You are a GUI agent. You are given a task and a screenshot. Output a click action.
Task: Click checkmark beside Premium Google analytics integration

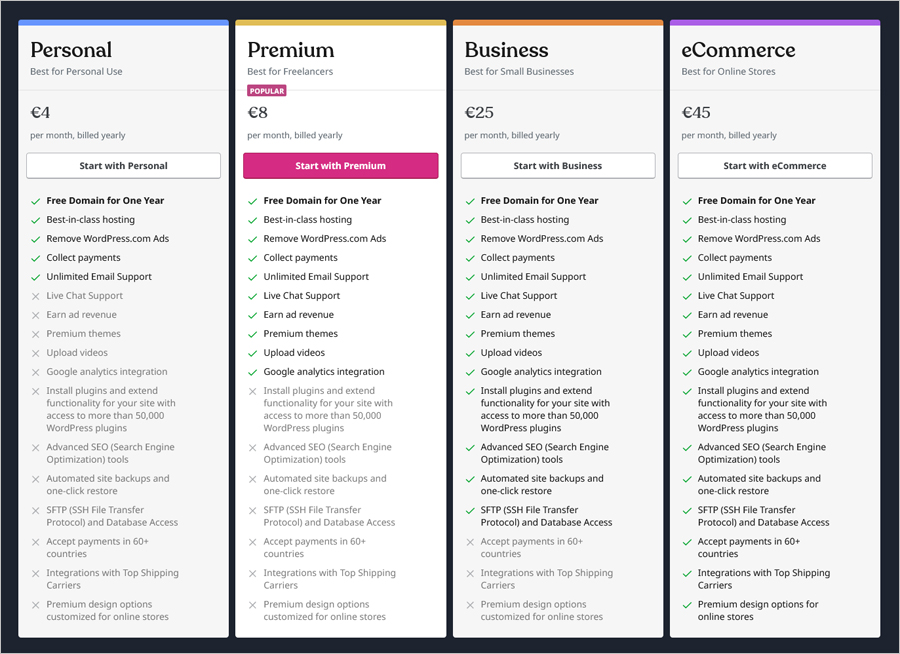[253, 372]
